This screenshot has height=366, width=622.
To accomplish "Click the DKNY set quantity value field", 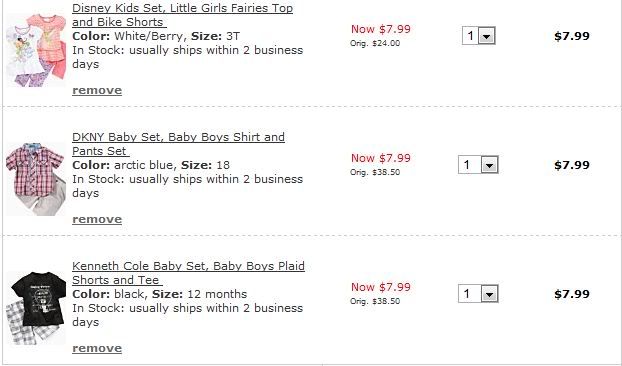I will pos(470,165).
